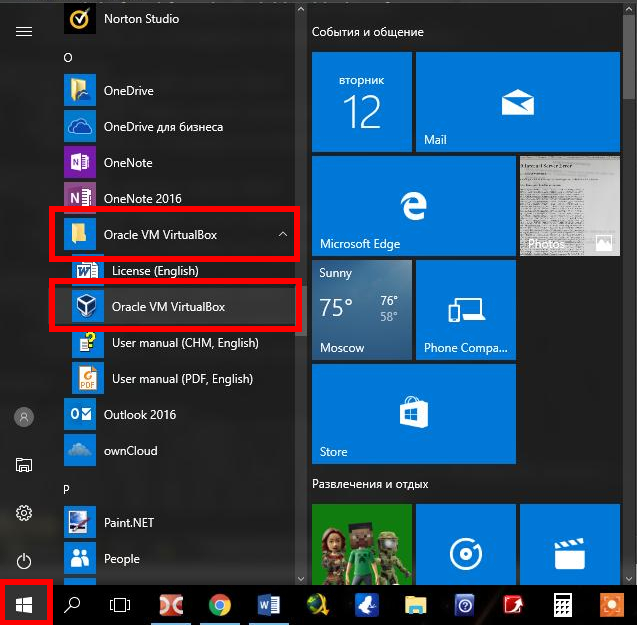Open the blue bird app on taskbar
The width and height of the screenshot is (637, 625).
[367, 605]
